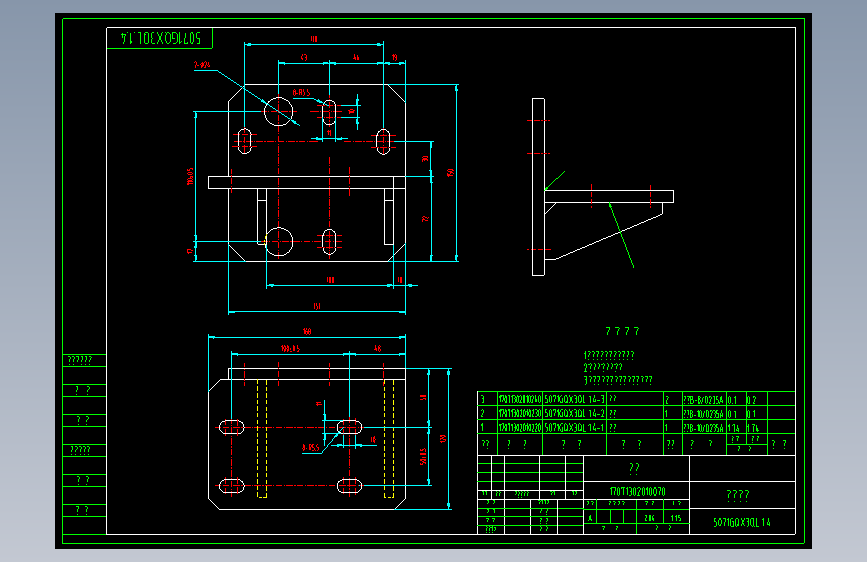Click the 168 dimension above the plan view
Image resolution: width=867 pixels, height=562 pixels.
307,331
